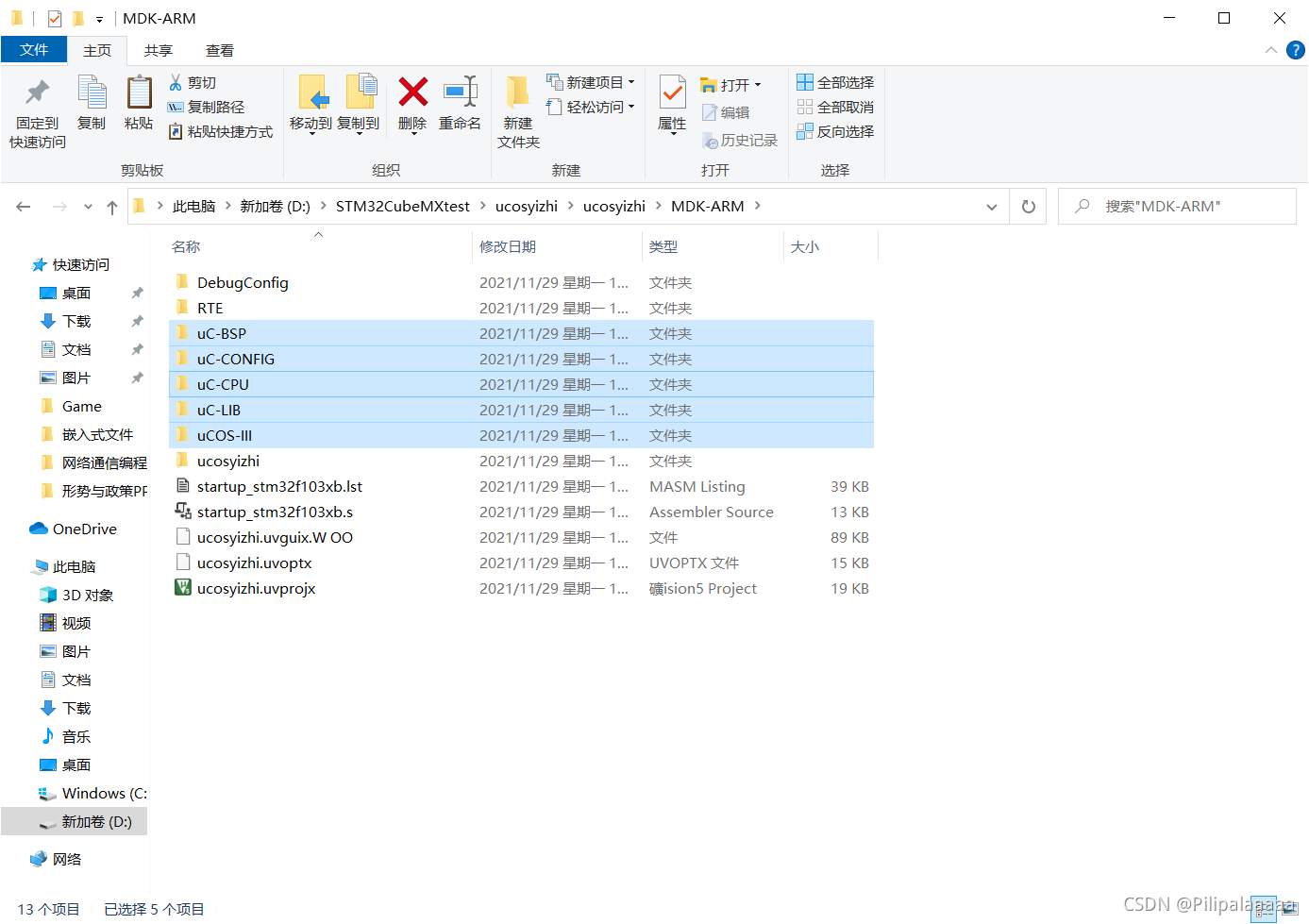This screenshot has height=924, width=1309.
Task: Click 新加卷 (D:) in the address path
Action: click(x=275, y=206)
